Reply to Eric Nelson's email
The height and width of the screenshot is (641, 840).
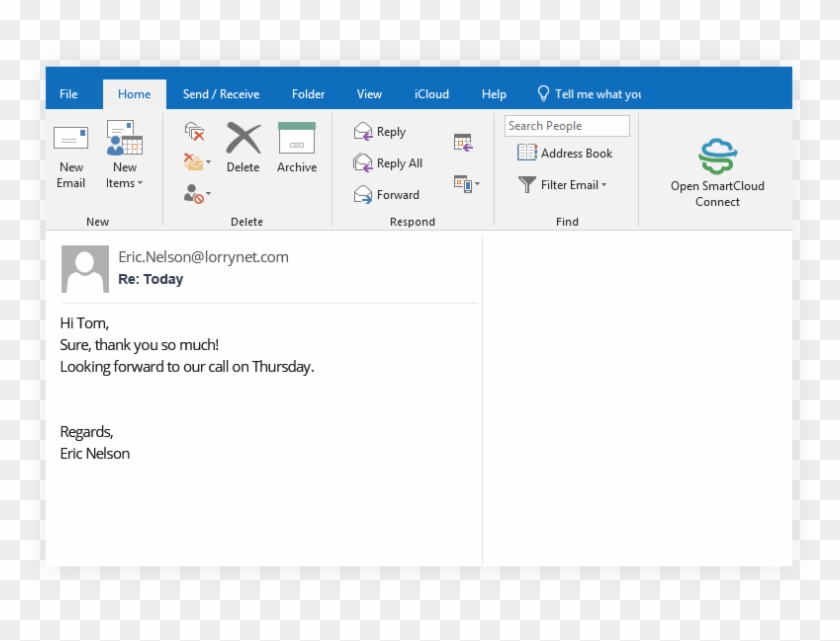pos(381,131)
